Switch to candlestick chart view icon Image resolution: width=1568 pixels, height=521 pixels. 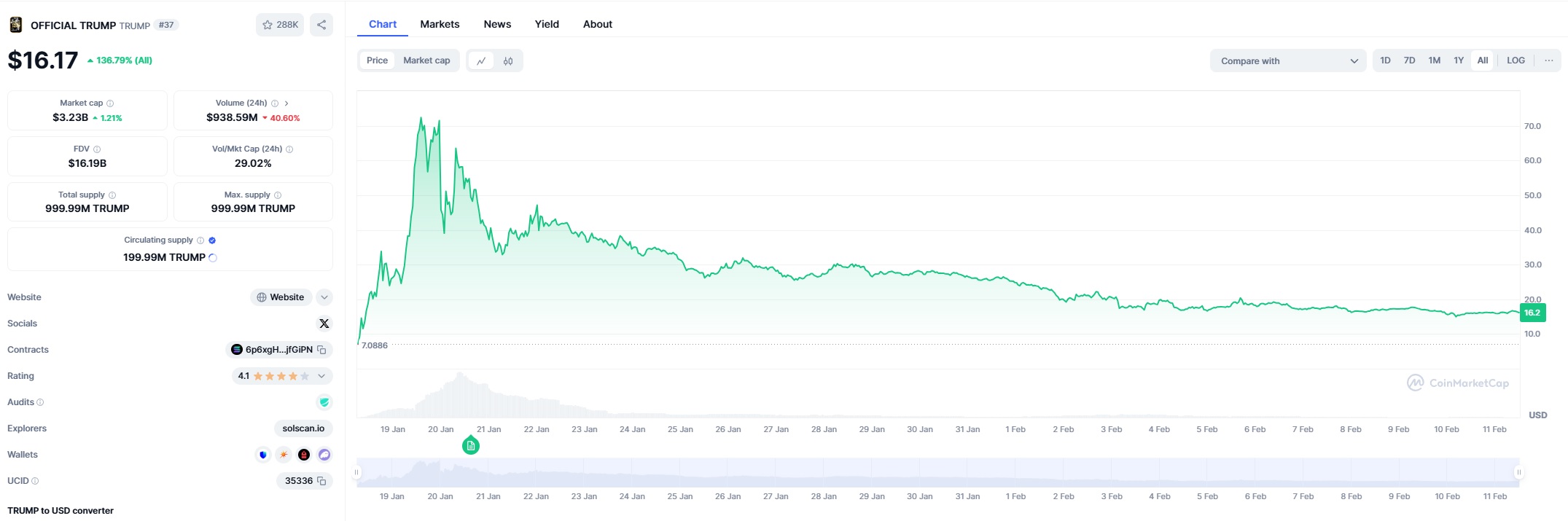point(508,61)
